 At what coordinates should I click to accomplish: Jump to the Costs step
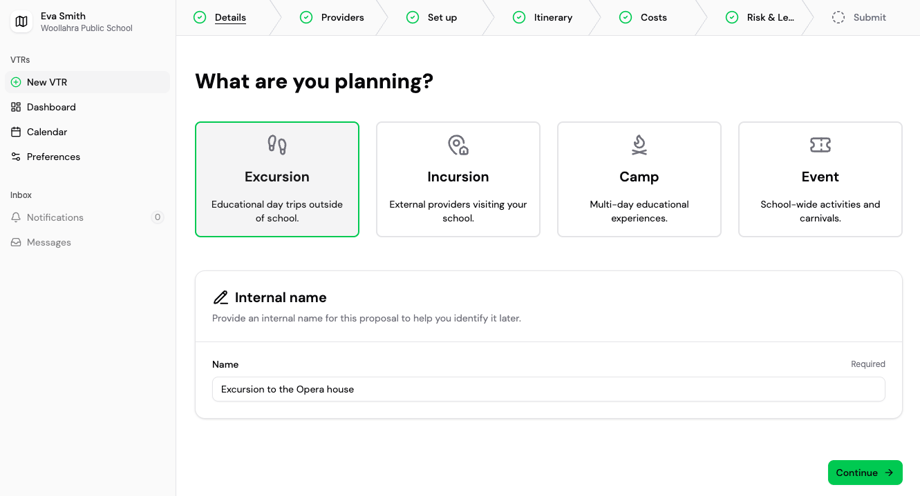point(643,17)
